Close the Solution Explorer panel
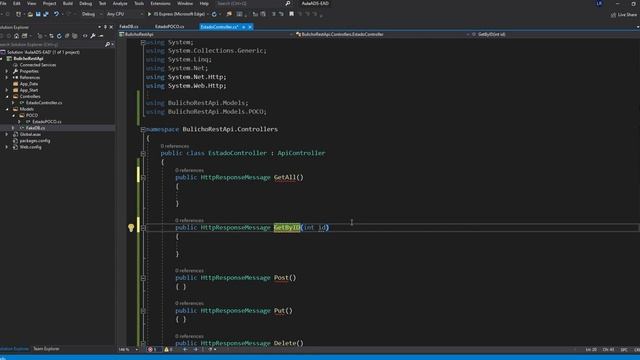This screenshot has width=640, height=360. 111,27
